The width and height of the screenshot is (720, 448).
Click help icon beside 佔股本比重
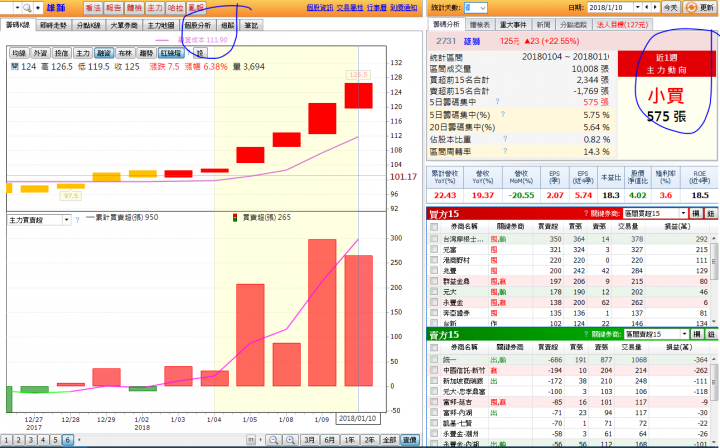click(x=506, y=138)
